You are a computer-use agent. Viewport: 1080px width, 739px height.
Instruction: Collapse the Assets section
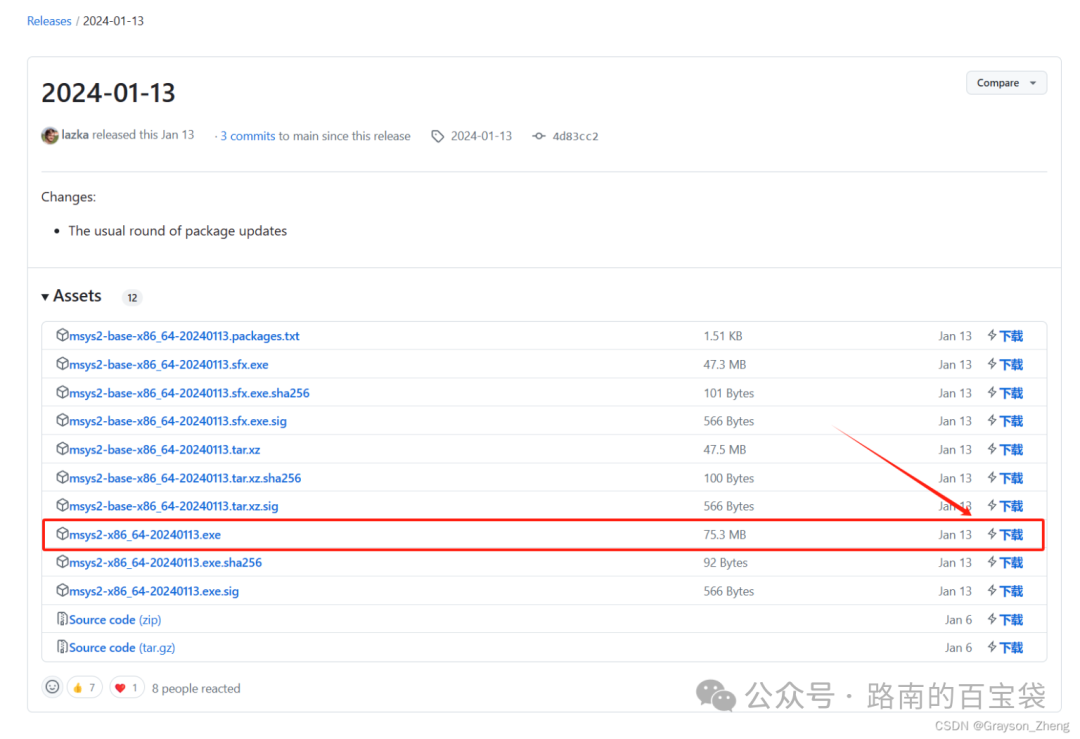tap(72, 296)
